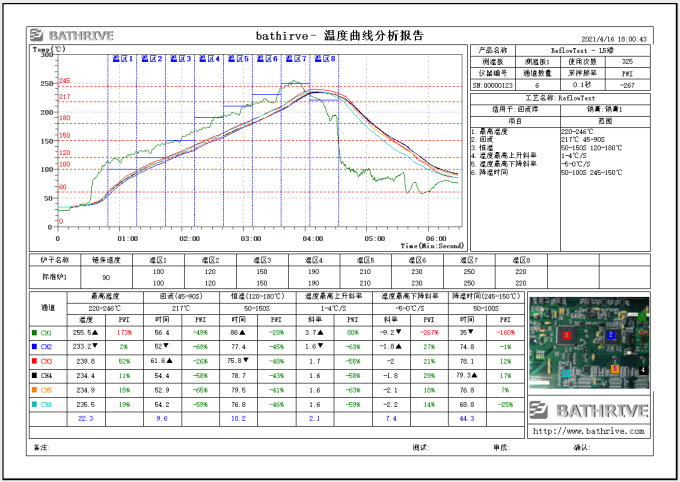Click orange probe marker 5 on the PCB photo
Image resolution: width=680 pixels, height=482 pixels.
click(615, 369)
